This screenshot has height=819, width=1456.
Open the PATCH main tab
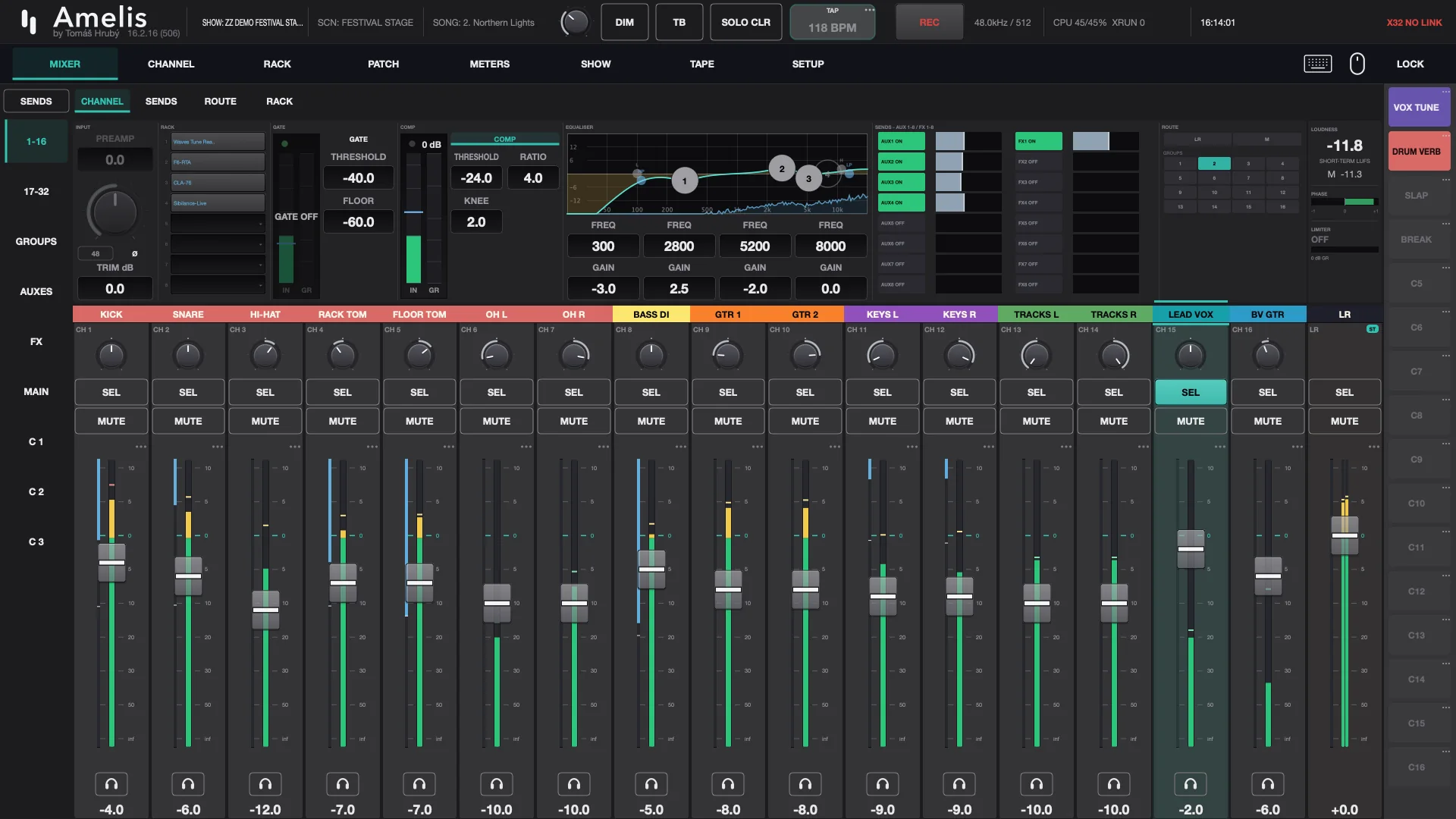(x=383, y=64)
